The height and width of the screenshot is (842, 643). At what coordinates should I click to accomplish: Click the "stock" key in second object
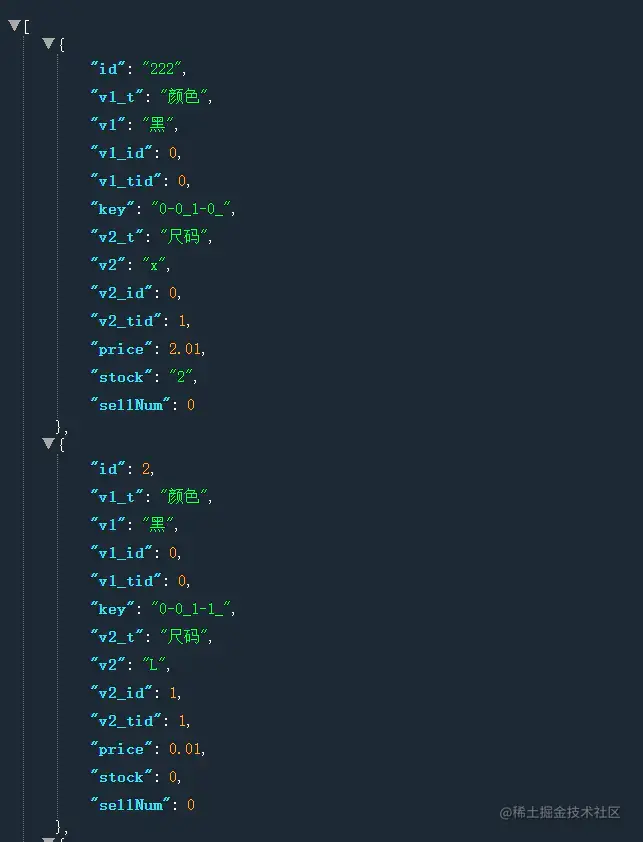[121, 776]
